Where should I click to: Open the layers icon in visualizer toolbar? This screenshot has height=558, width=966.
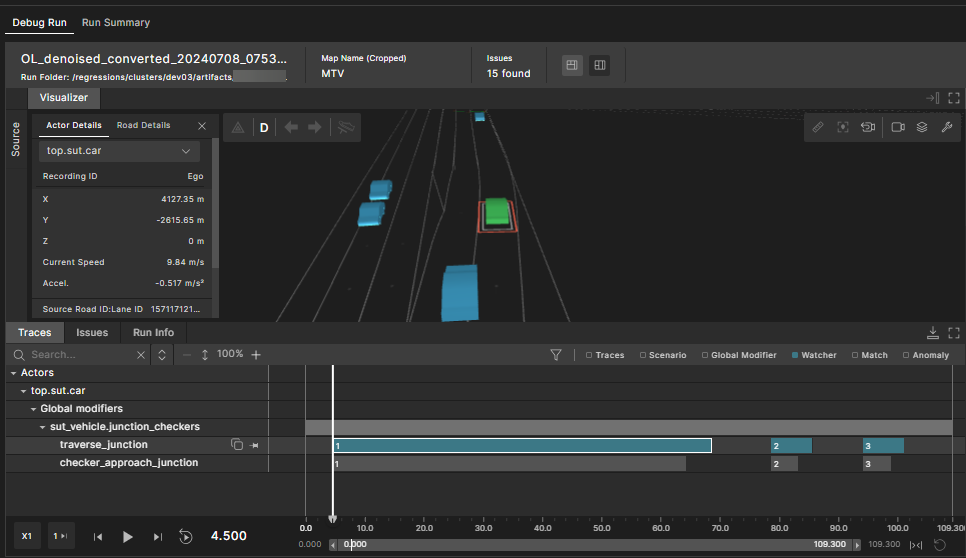[x=922, y=128]
